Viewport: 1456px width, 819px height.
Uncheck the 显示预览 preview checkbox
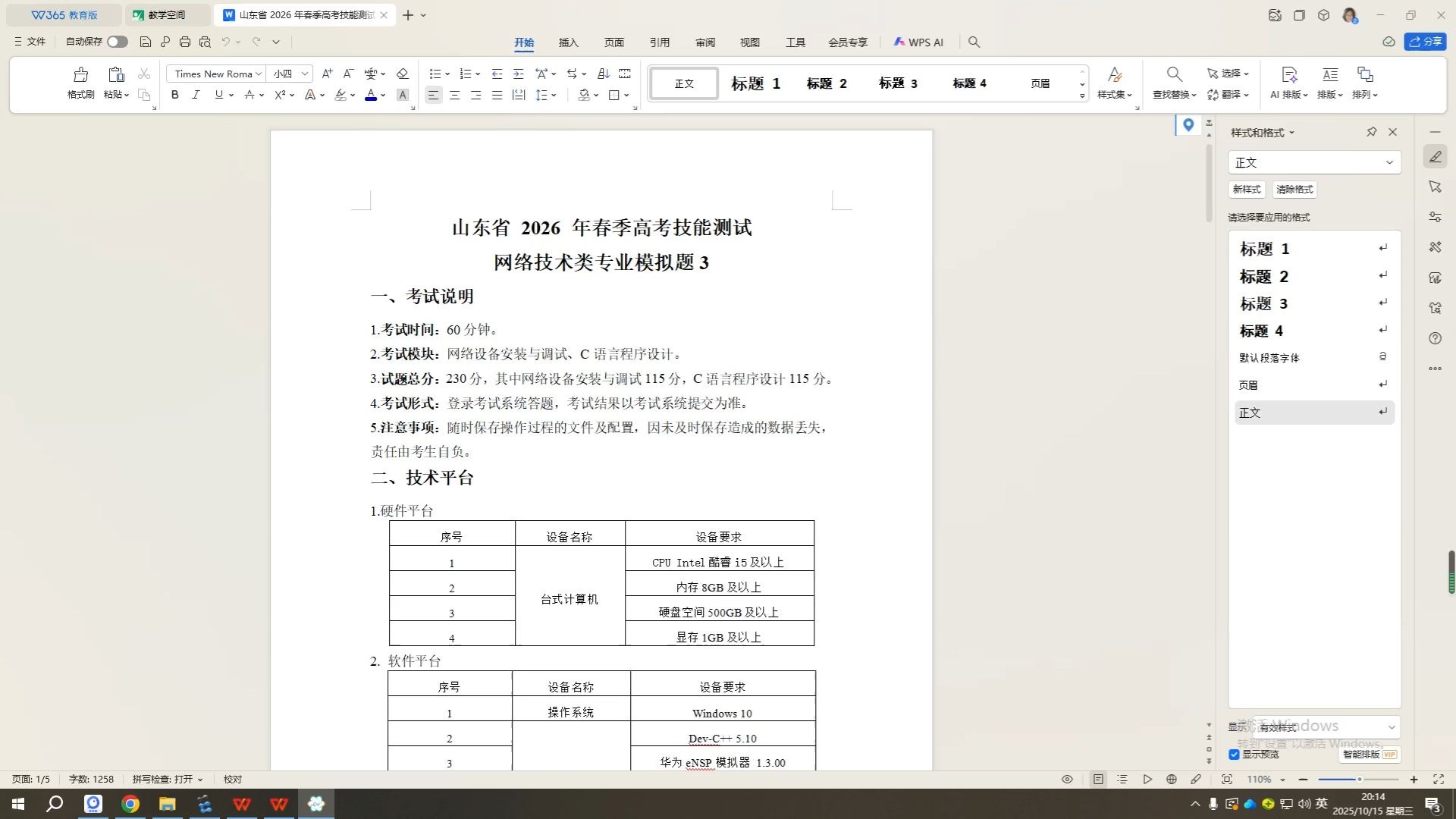click(1234, 754)
